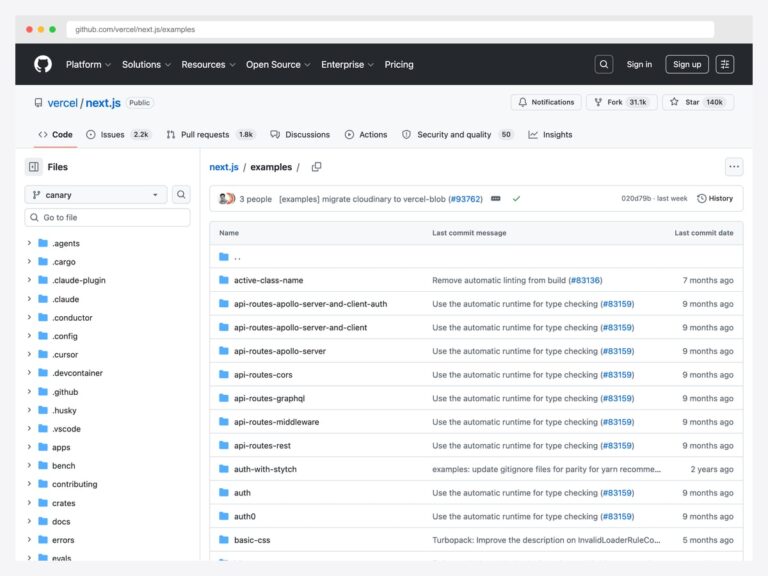768x576 pixels.
Task: Expand the commit message ellipsis icon
Action: pos(496,199)
